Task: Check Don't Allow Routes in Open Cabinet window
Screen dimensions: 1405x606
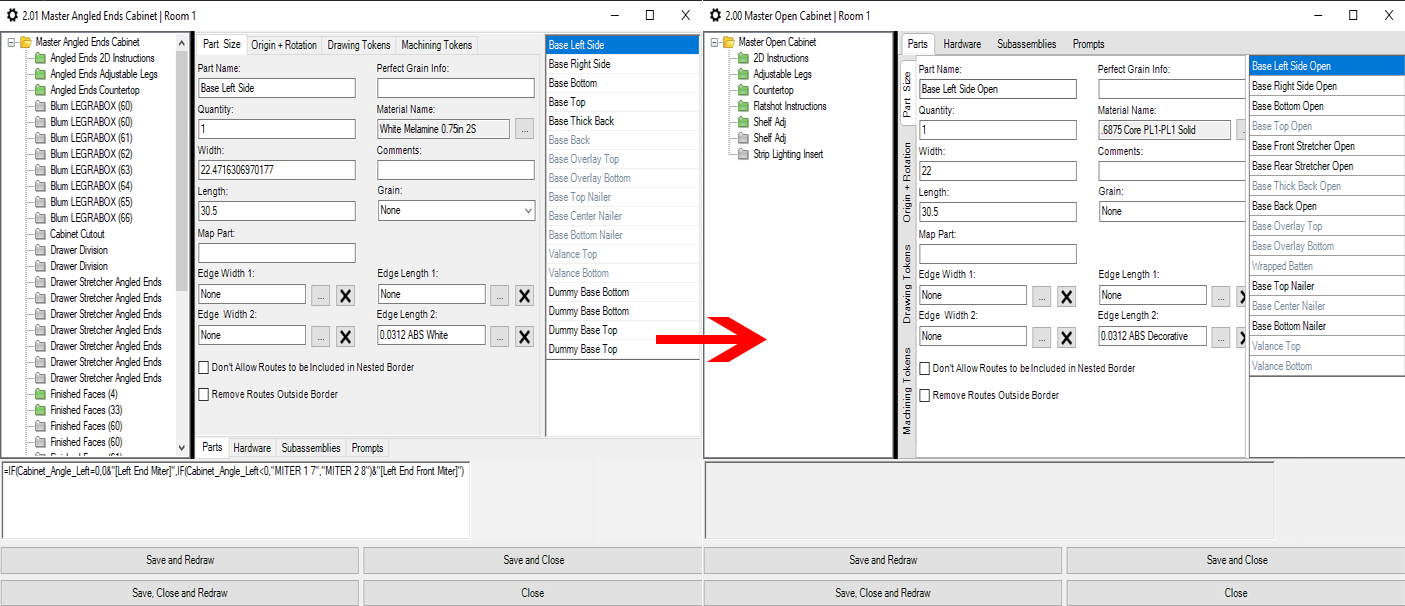Action: [x=925, y=369]
